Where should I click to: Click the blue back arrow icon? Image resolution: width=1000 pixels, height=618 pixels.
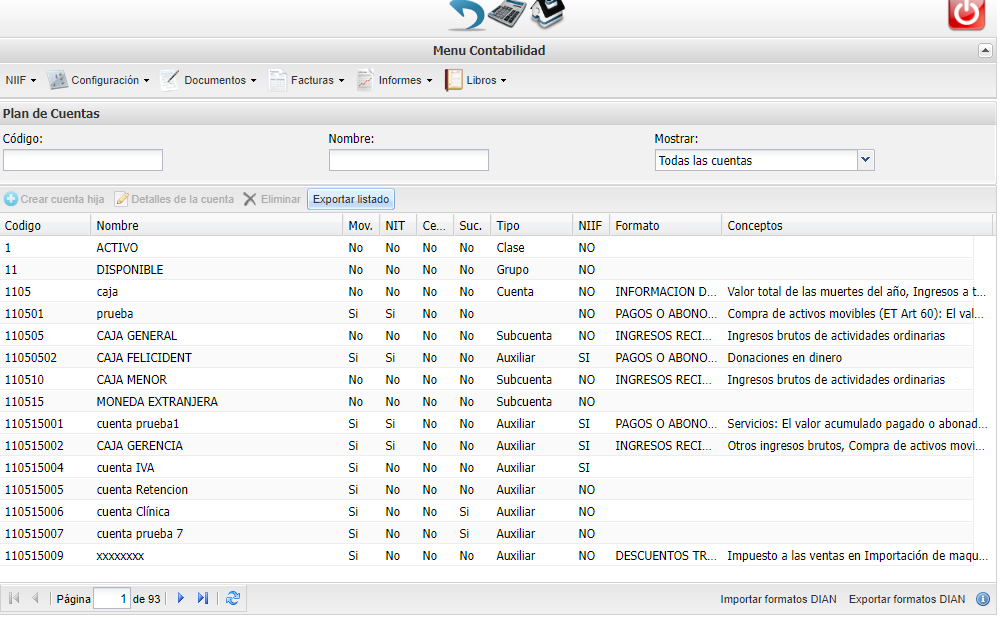point(466,15)
